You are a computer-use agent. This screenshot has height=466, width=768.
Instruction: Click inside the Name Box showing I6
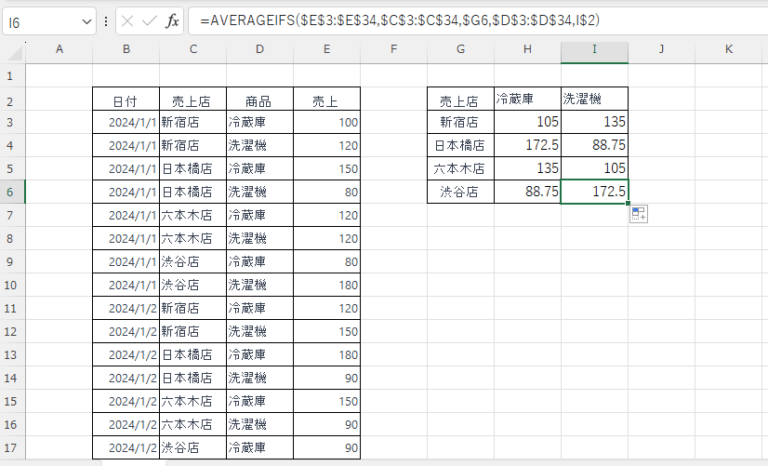38,20
